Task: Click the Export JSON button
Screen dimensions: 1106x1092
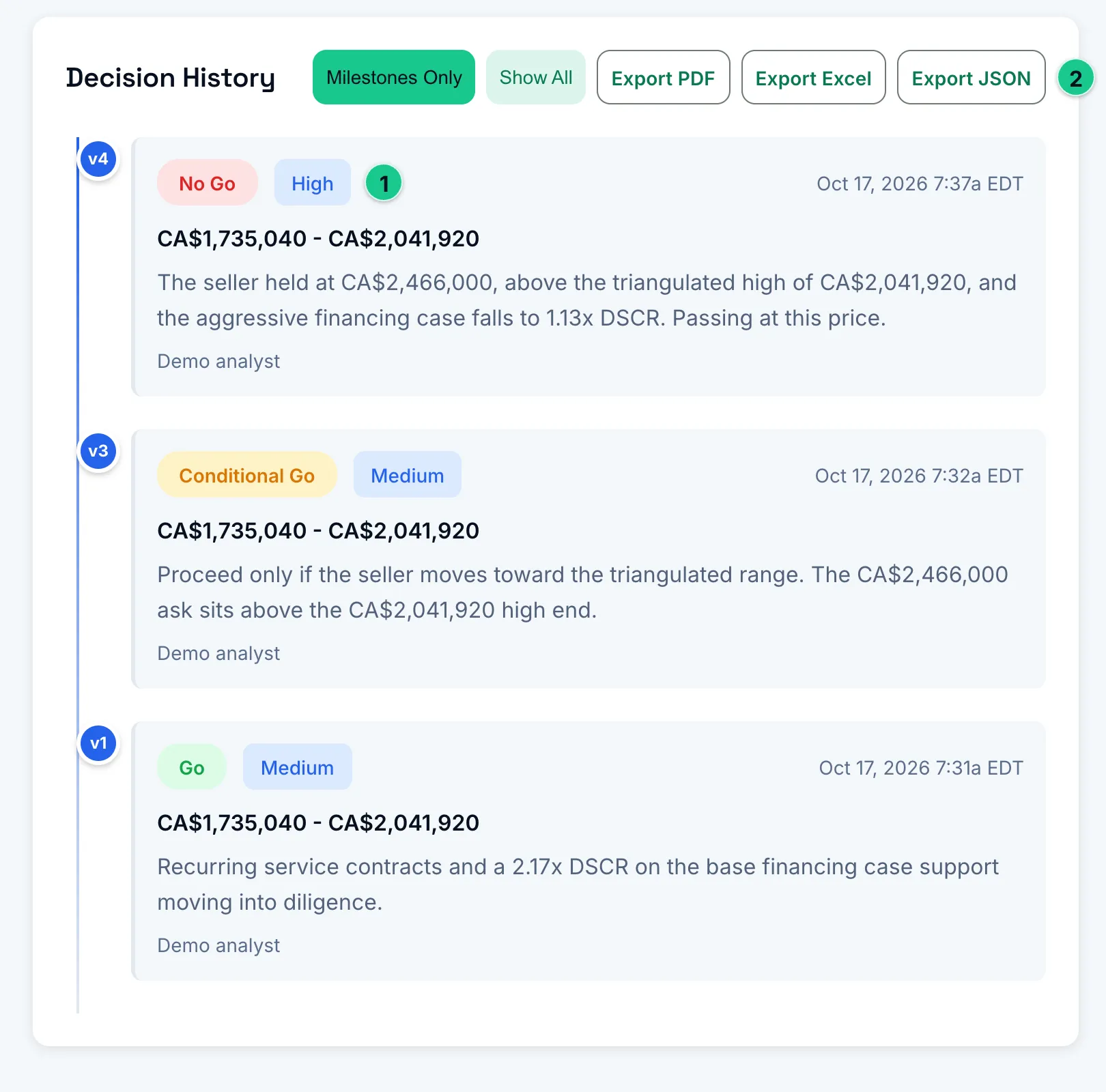Action: click(x=972, y=77)
